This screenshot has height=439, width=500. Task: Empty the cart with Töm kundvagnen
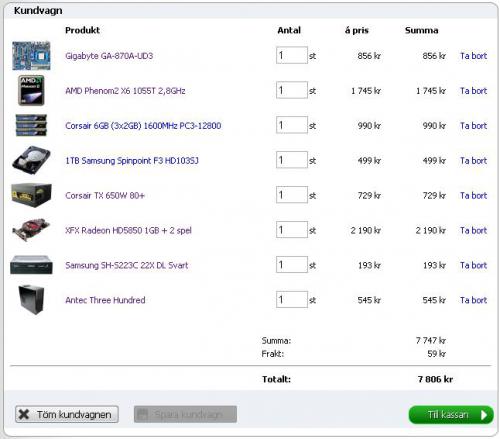coord(67,414)
